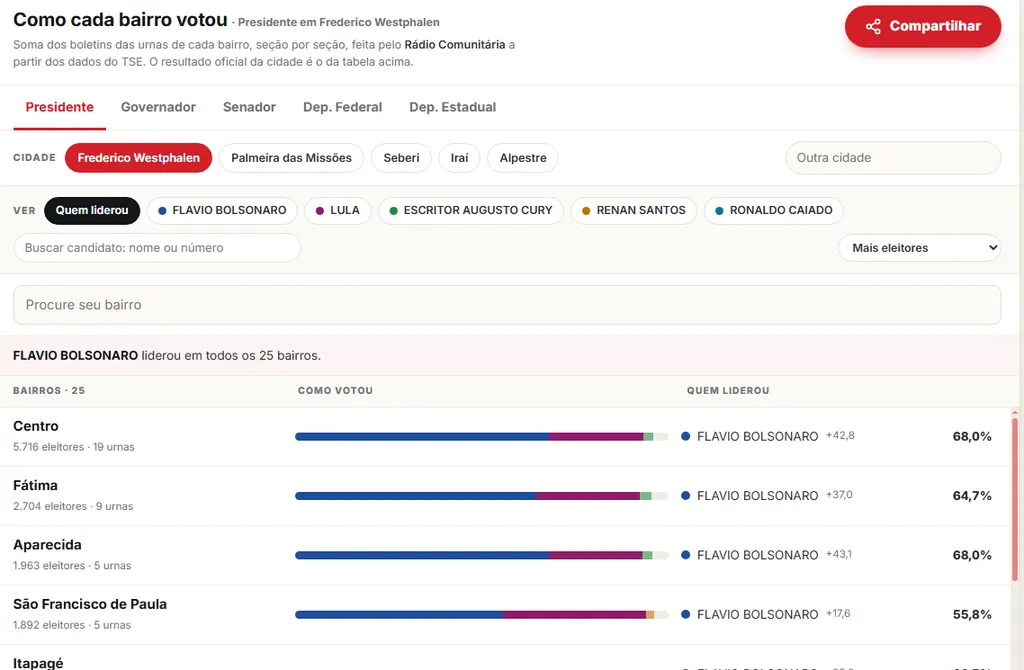Image resolution: width=1024 pixels, height=670 pixels.
Task: Click the BAIRROS · 25 column header
Action: [x=49, y=391]
